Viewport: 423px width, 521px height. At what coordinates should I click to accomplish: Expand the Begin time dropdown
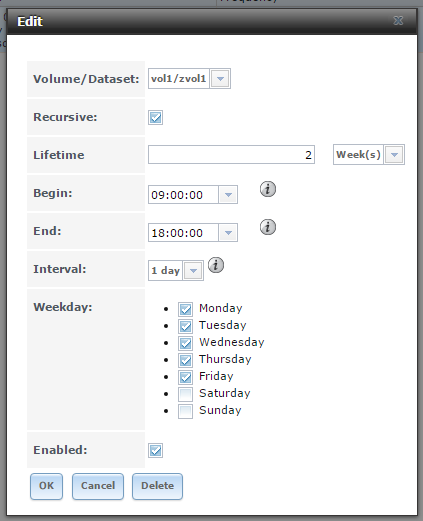(x=228, y=195)
